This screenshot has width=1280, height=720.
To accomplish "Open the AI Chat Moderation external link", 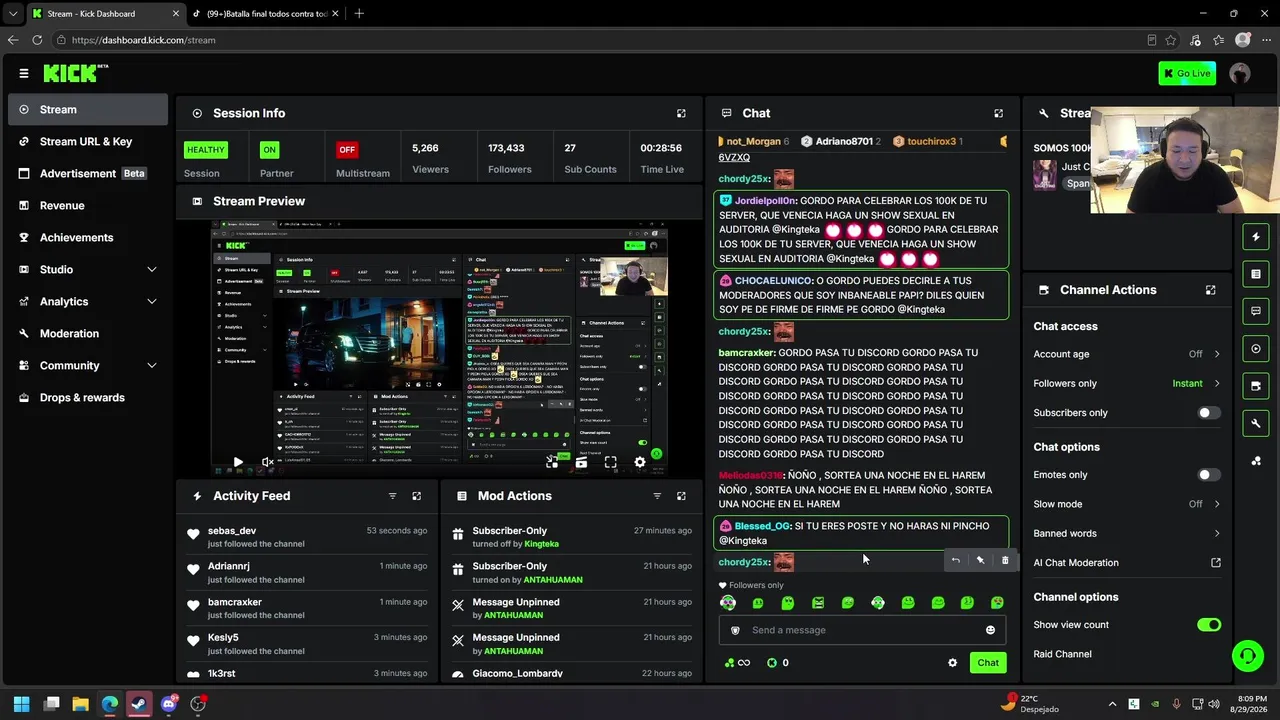I will (x=1216, y=563).
